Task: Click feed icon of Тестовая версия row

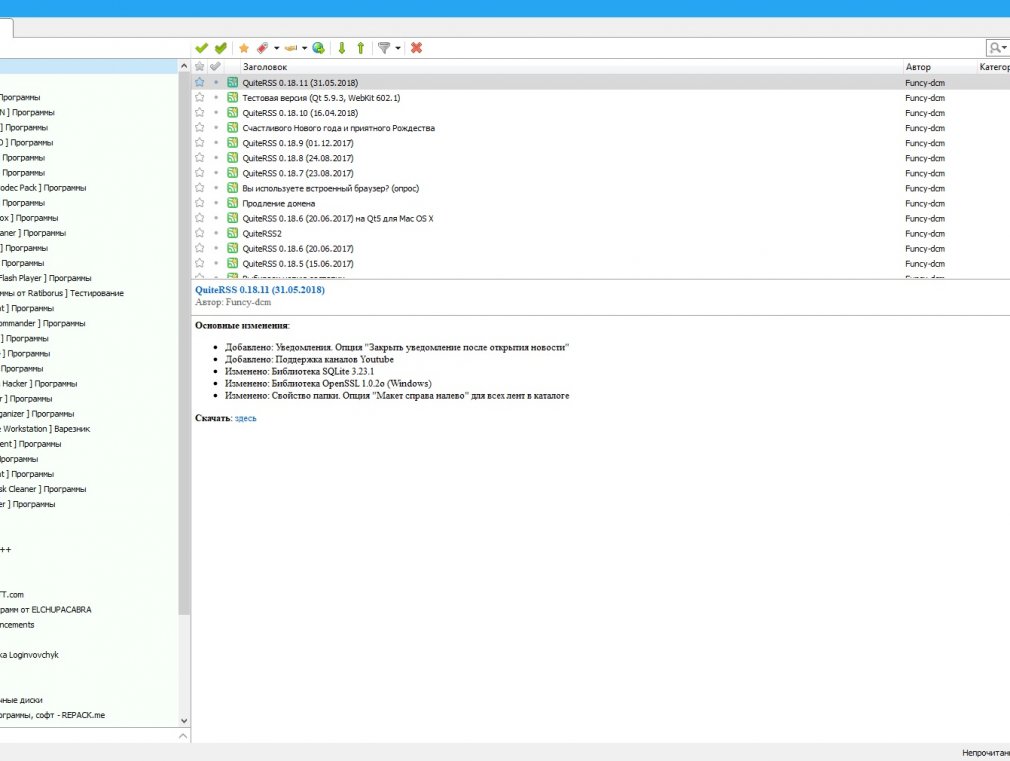Action: 233,97
